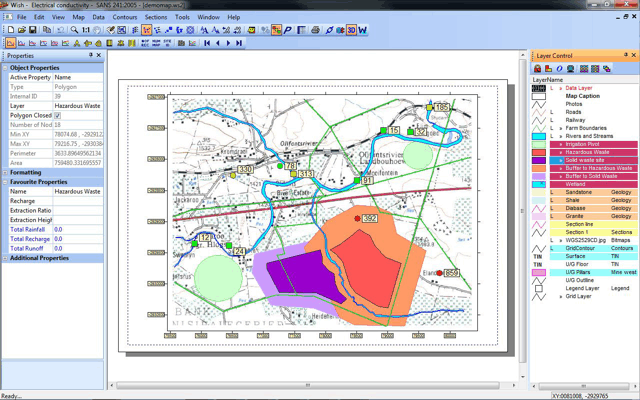Viewport: 640px width, 400px height.
Task: Select the 1:1 zoom scale icon
Action: [x=87, y=31]
